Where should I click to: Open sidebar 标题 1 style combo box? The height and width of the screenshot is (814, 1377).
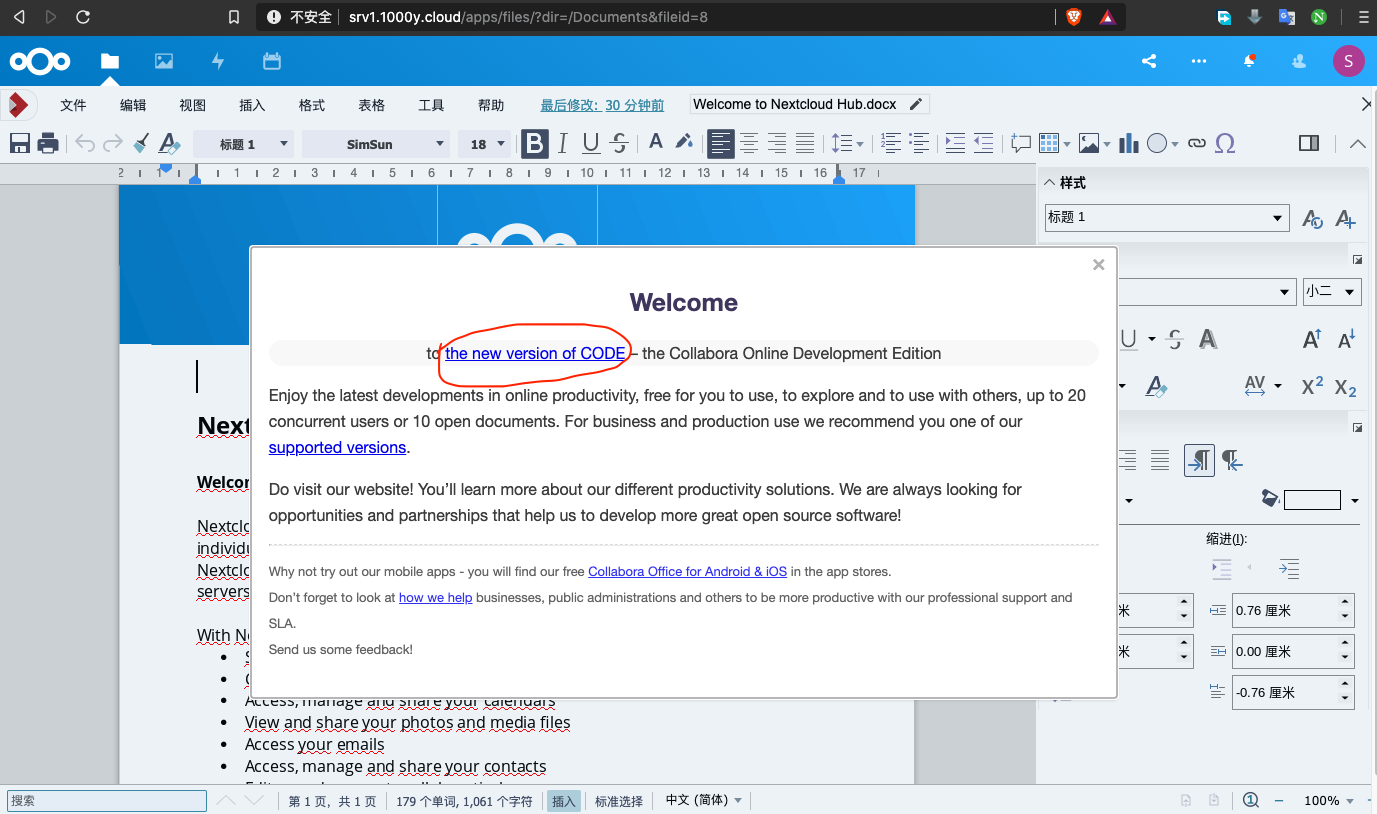[x=1166, y=217]
